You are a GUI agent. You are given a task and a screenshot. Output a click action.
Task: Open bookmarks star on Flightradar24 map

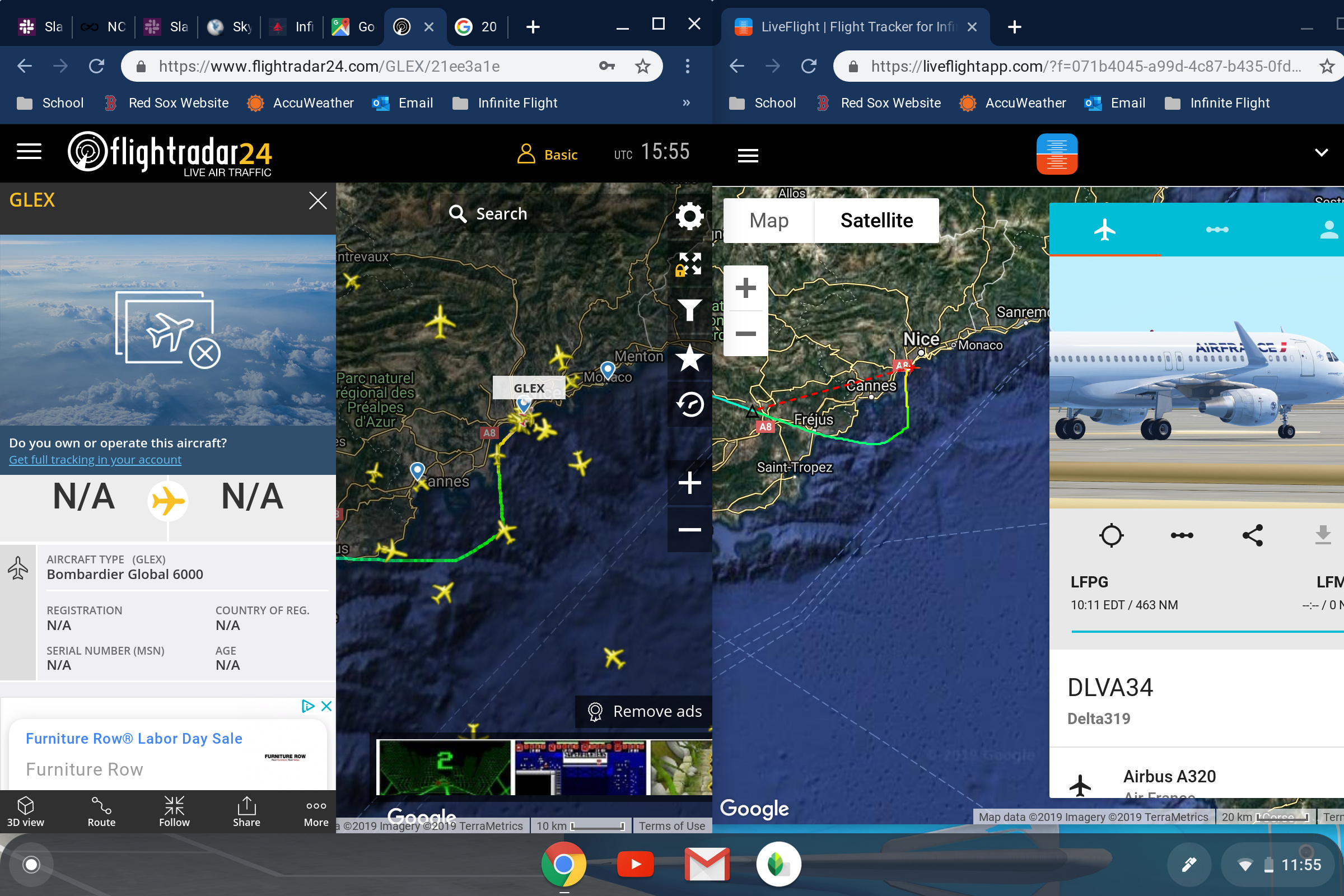(689, 358)
